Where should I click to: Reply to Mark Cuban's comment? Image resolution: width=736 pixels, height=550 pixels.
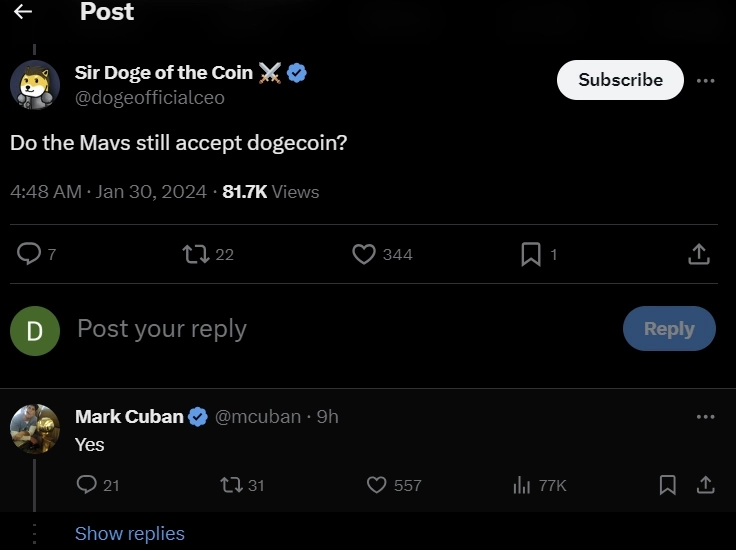[x=87, y=485]
